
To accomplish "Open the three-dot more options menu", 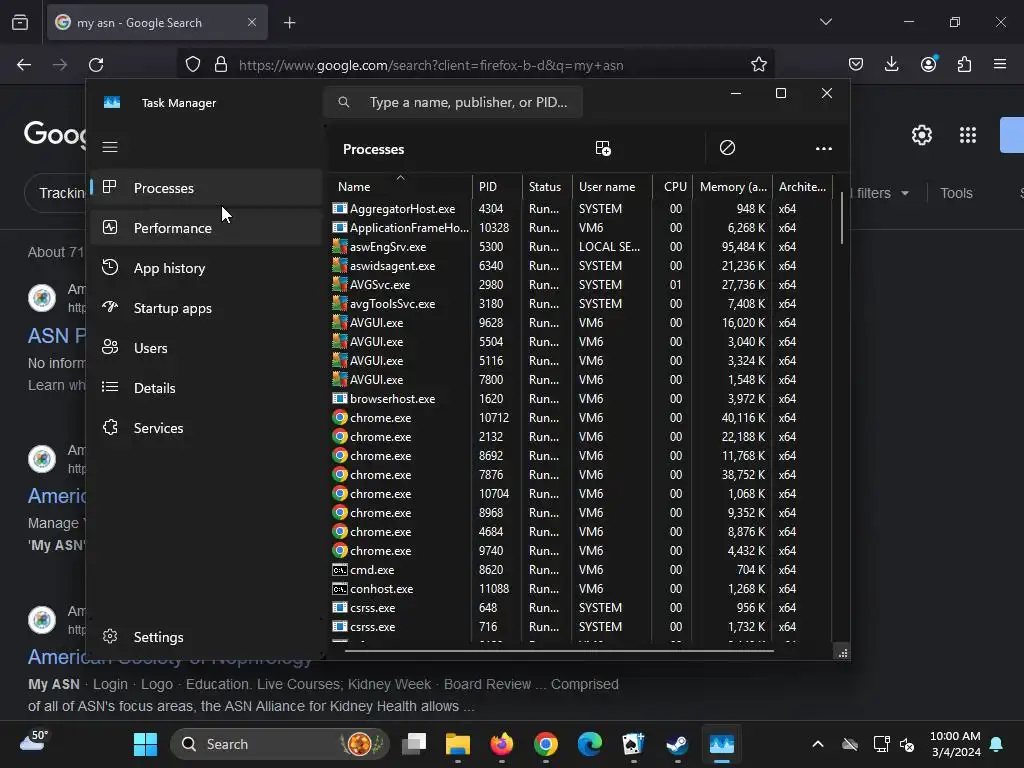I will tap(824, 149).
